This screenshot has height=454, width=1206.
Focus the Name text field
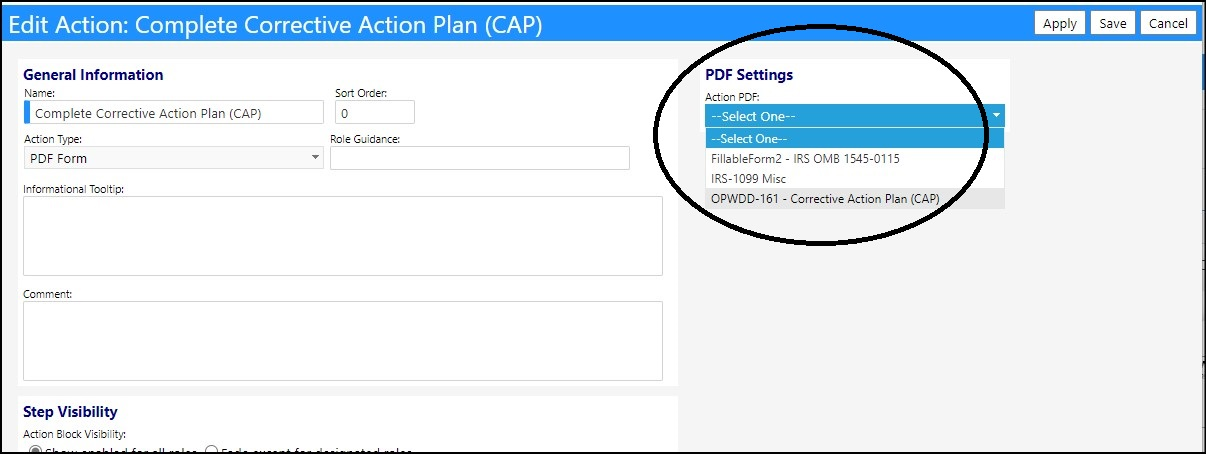(174, 113)
